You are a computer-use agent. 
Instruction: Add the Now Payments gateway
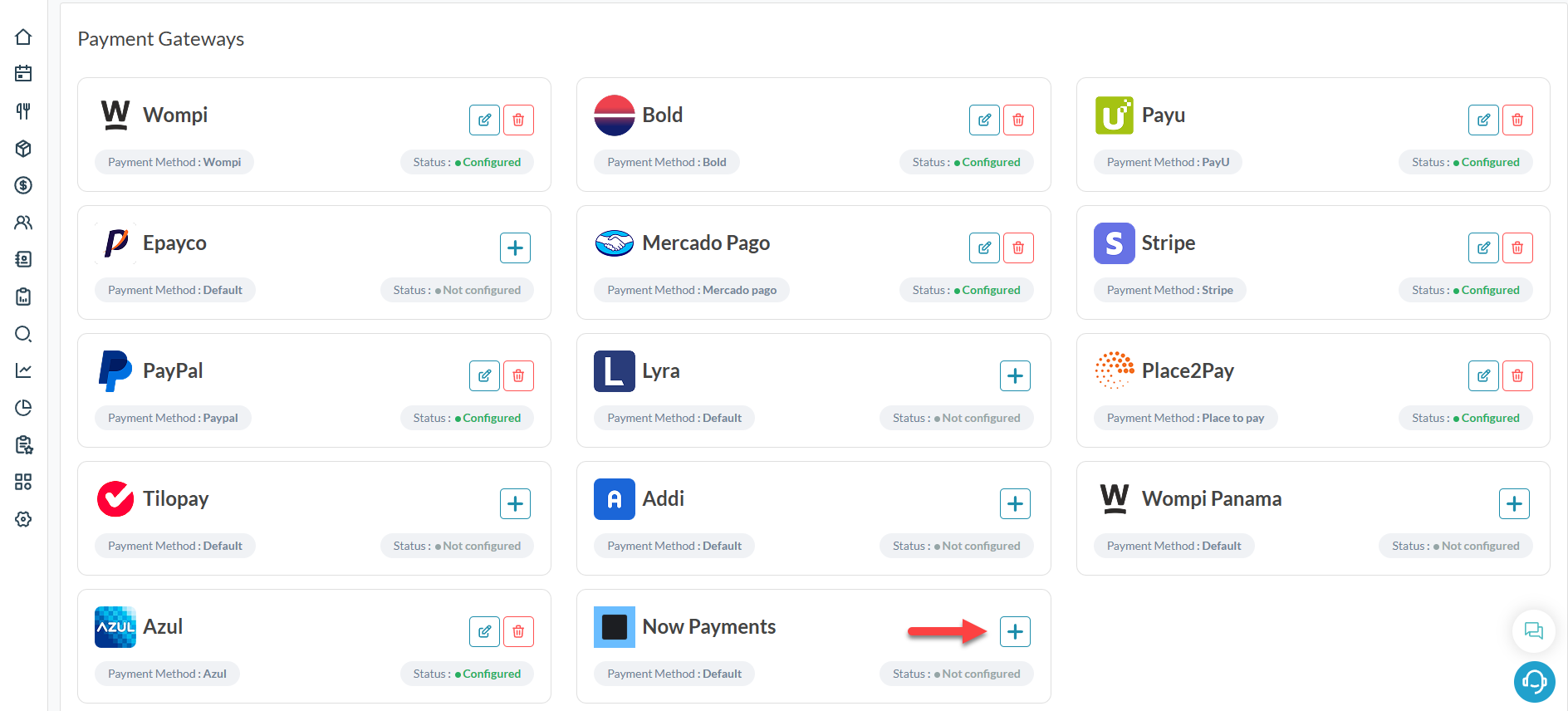pyautogui.click(x=1015, y=631)
